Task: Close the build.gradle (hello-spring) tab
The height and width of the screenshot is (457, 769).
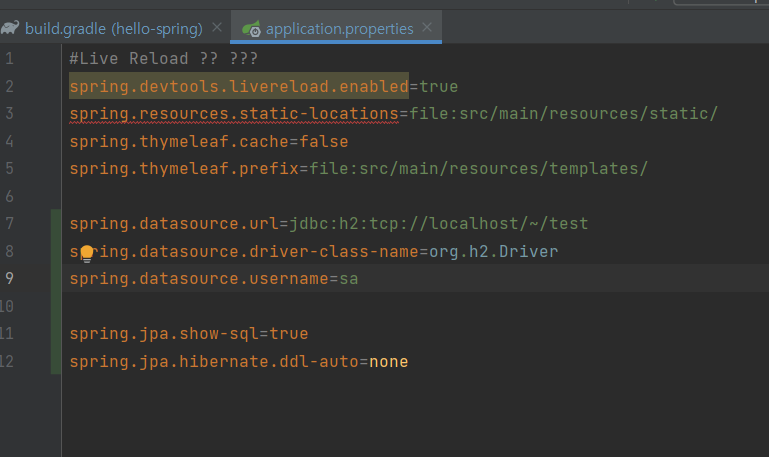Action: 217,28
